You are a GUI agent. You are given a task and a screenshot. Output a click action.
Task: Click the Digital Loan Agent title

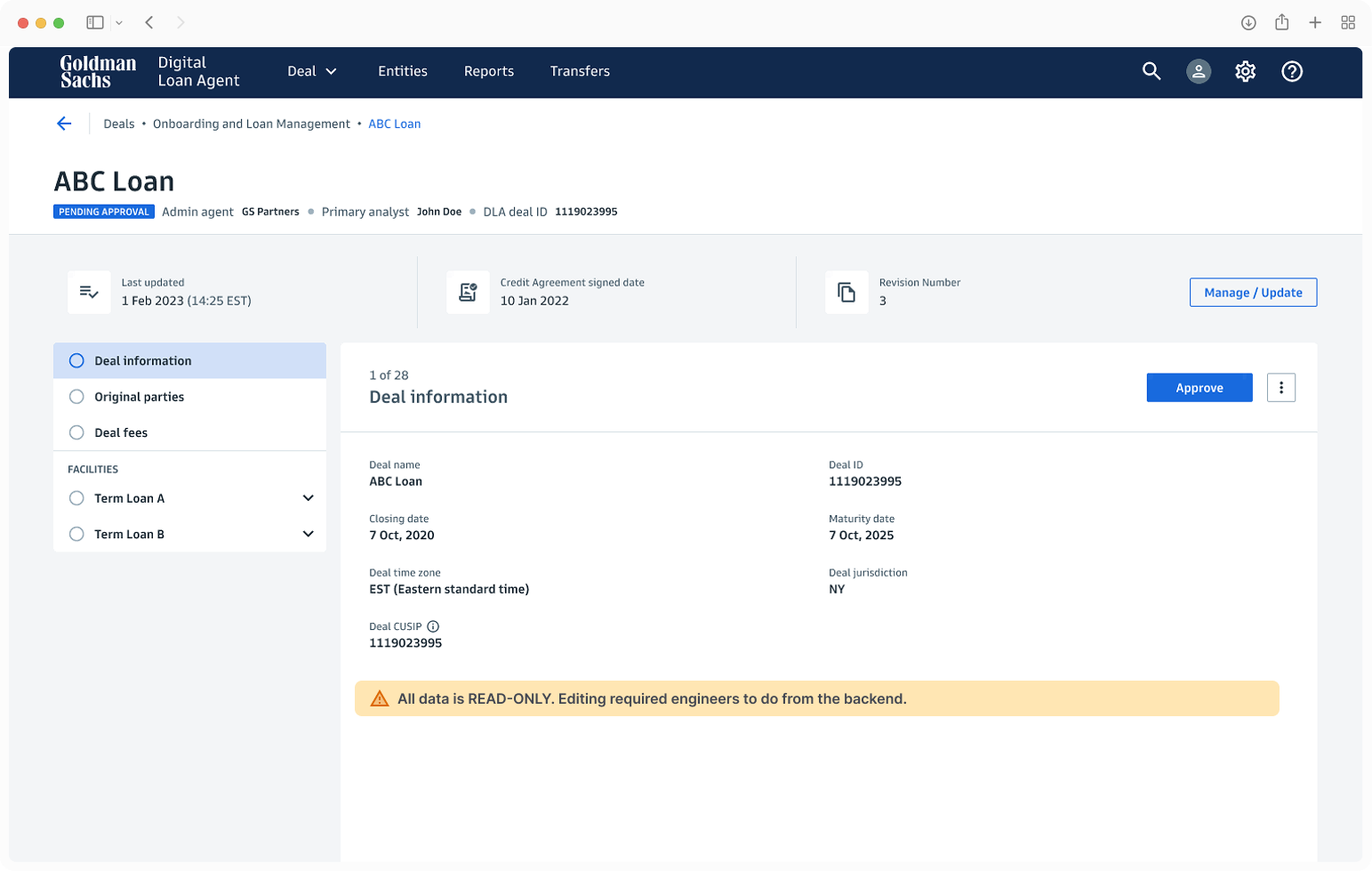[x=198, y=71]
